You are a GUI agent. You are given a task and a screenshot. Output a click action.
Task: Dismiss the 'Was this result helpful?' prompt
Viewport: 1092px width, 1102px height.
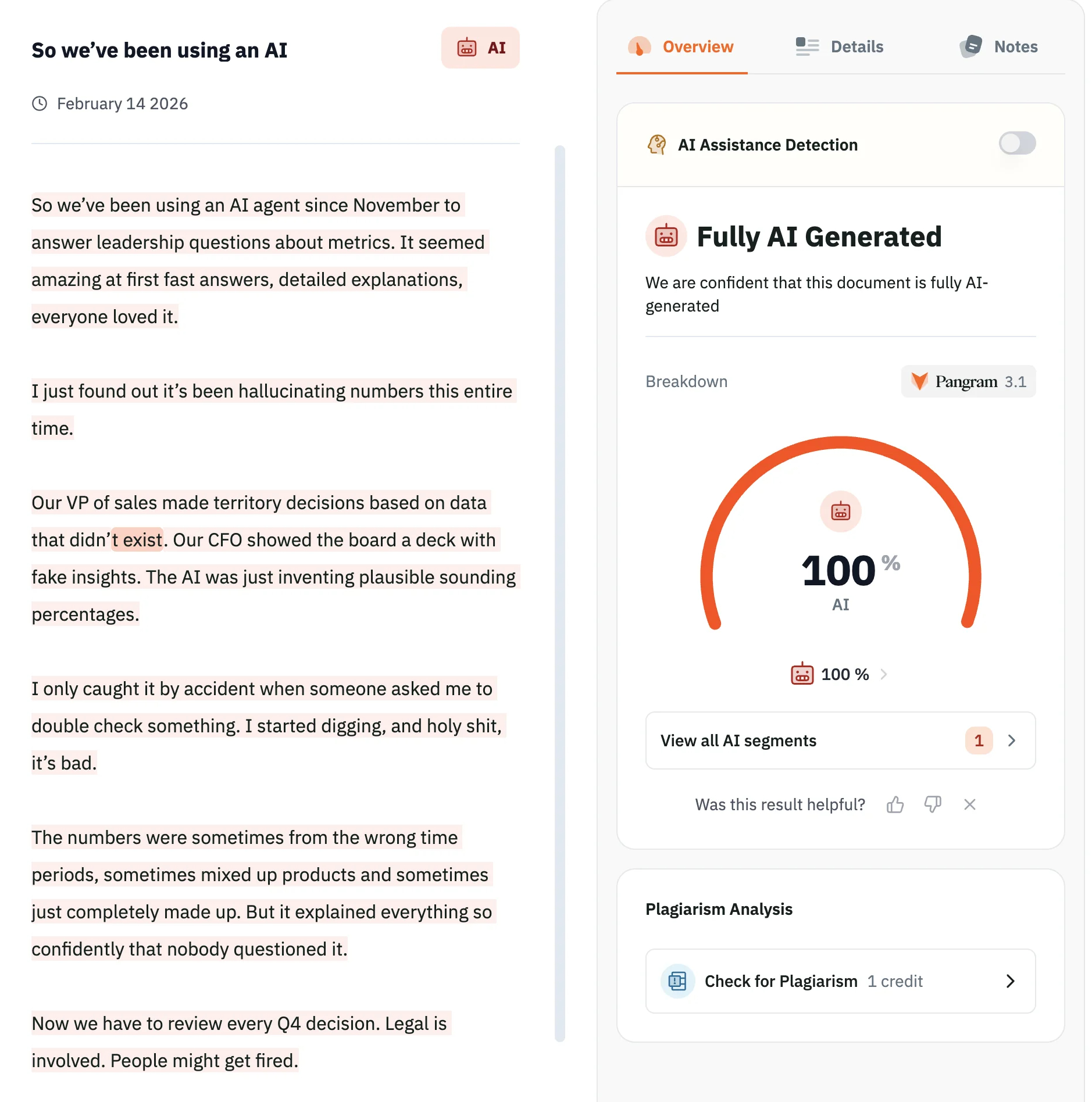click(969, 804)
